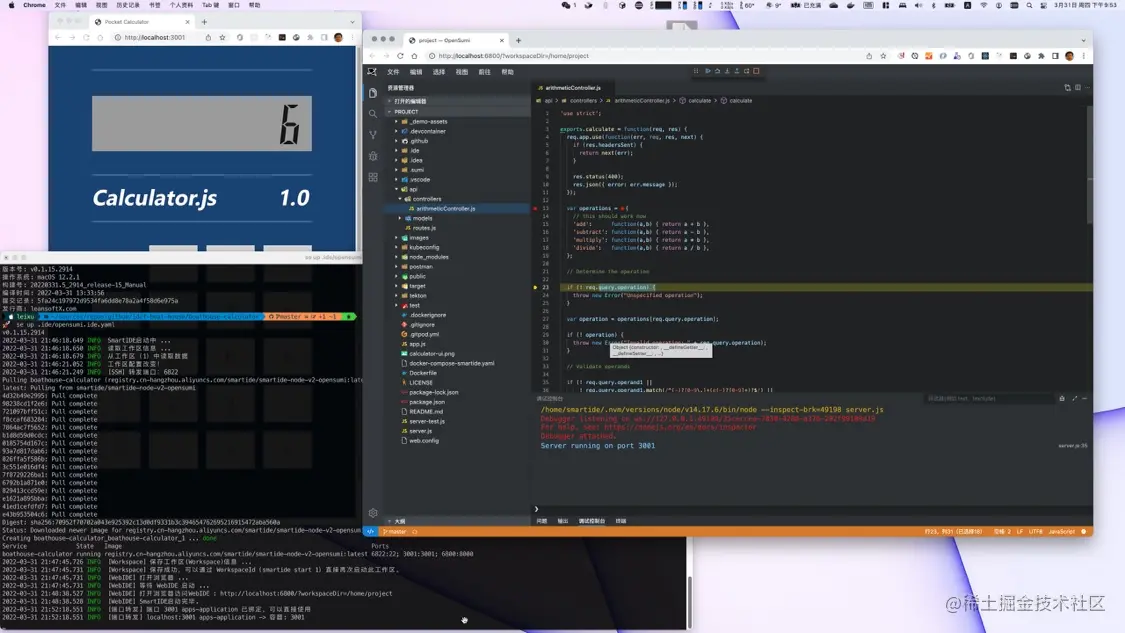Open server.js in the file explorer

coord(420,431)
